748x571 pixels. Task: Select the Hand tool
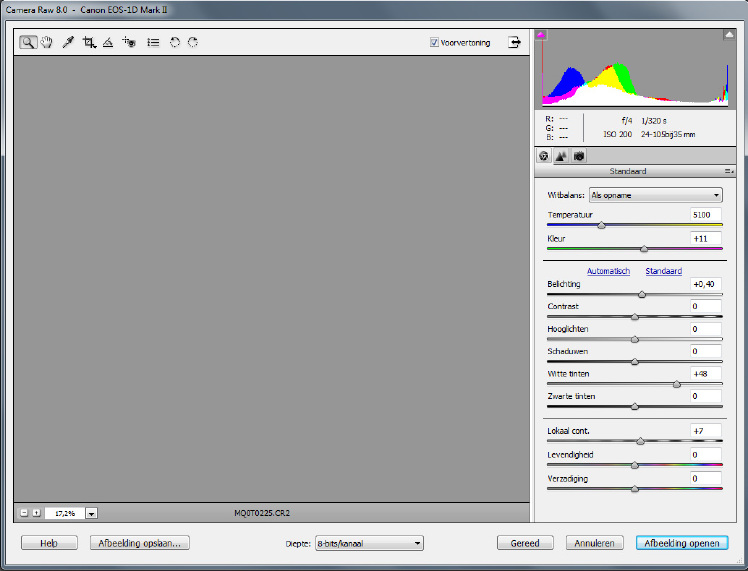46,42
